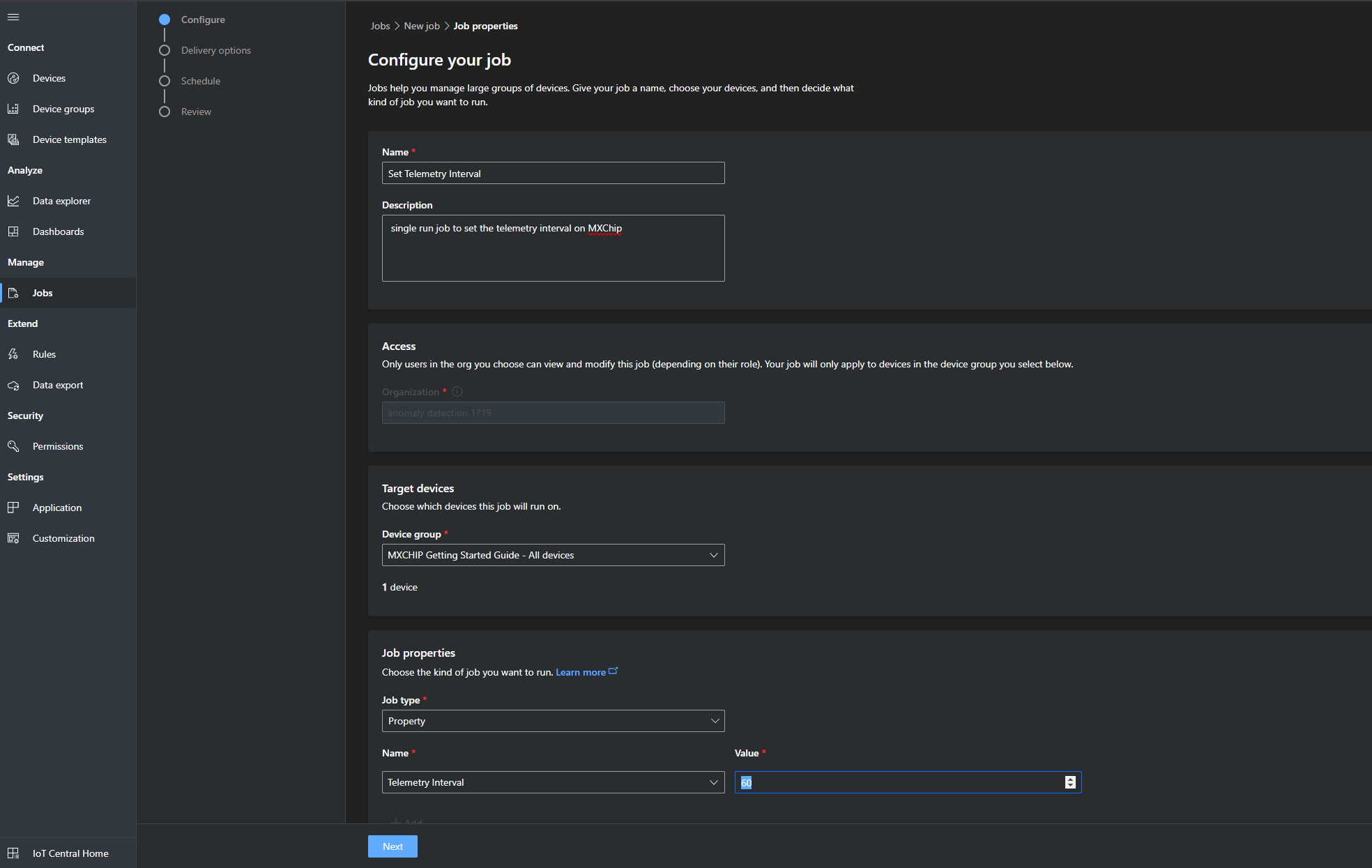
Task: Click the Value field stepper arrows
Action: coord(1070,782)
